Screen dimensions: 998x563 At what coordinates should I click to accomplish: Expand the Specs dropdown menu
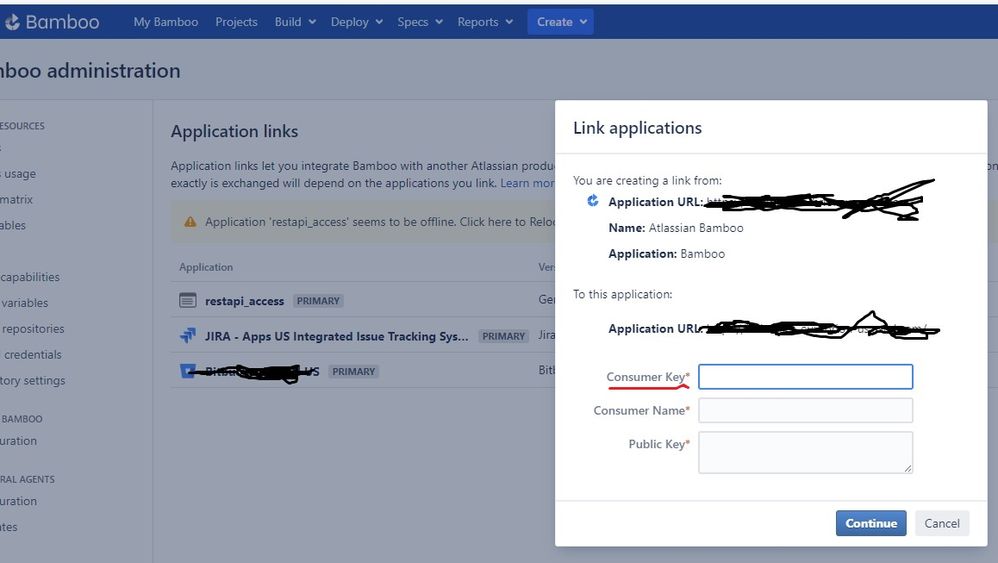tap(419, 22)
